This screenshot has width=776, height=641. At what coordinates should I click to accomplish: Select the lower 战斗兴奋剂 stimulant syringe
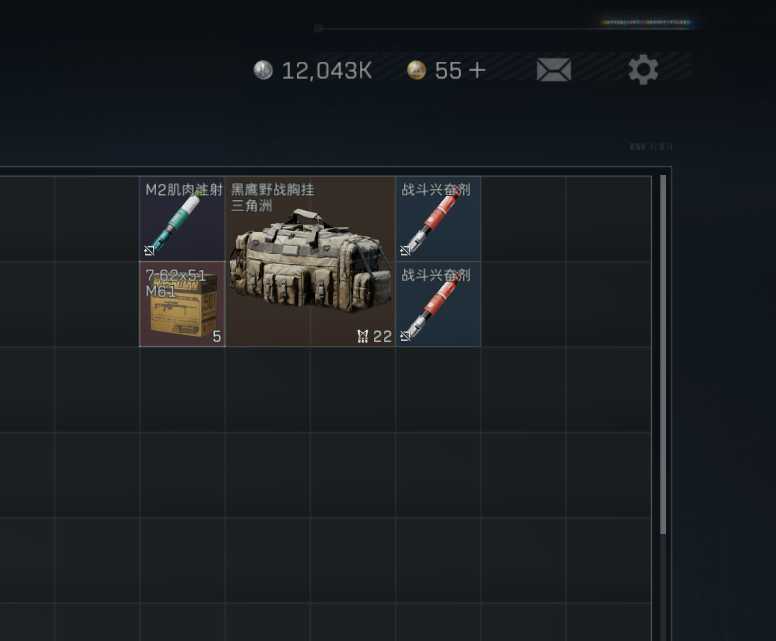[x=438, y=304]
